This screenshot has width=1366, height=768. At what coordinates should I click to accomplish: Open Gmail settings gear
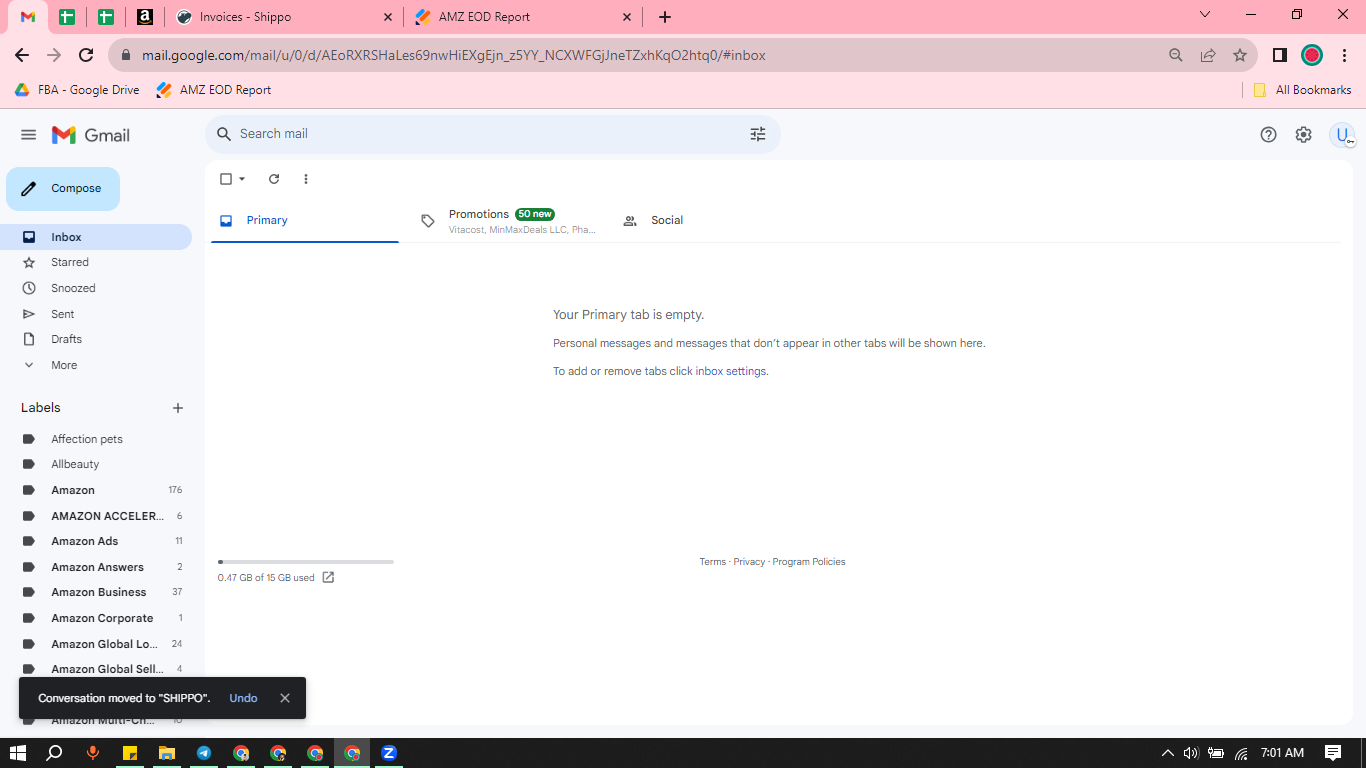coord(1303,135)
